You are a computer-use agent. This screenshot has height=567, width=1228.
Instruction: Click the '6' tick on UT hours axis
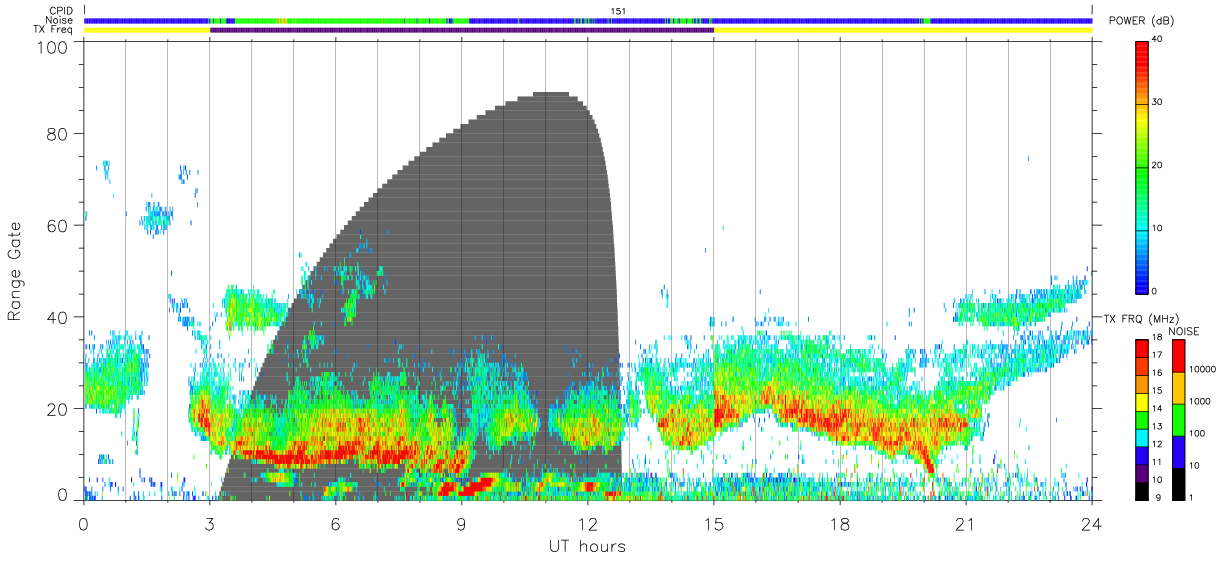(x=335, y=523)
